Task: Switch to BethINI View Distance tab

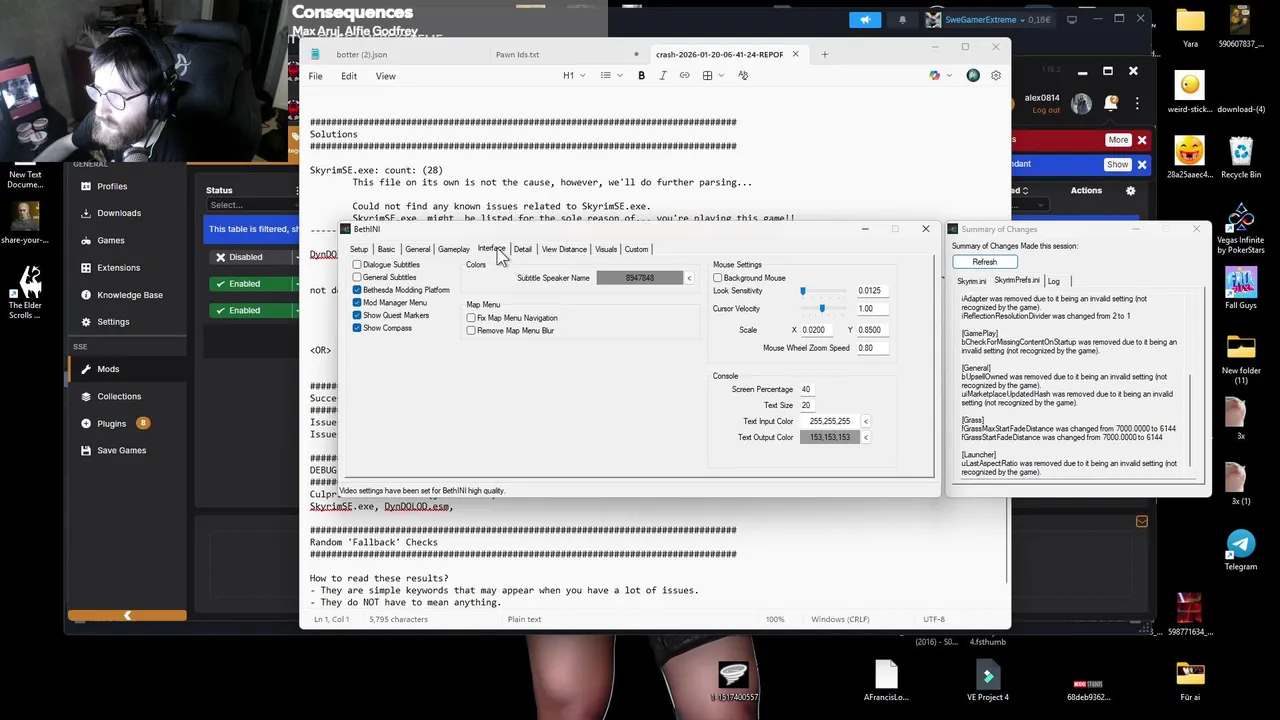Action: pyautogui.click(x=564, y=249)
